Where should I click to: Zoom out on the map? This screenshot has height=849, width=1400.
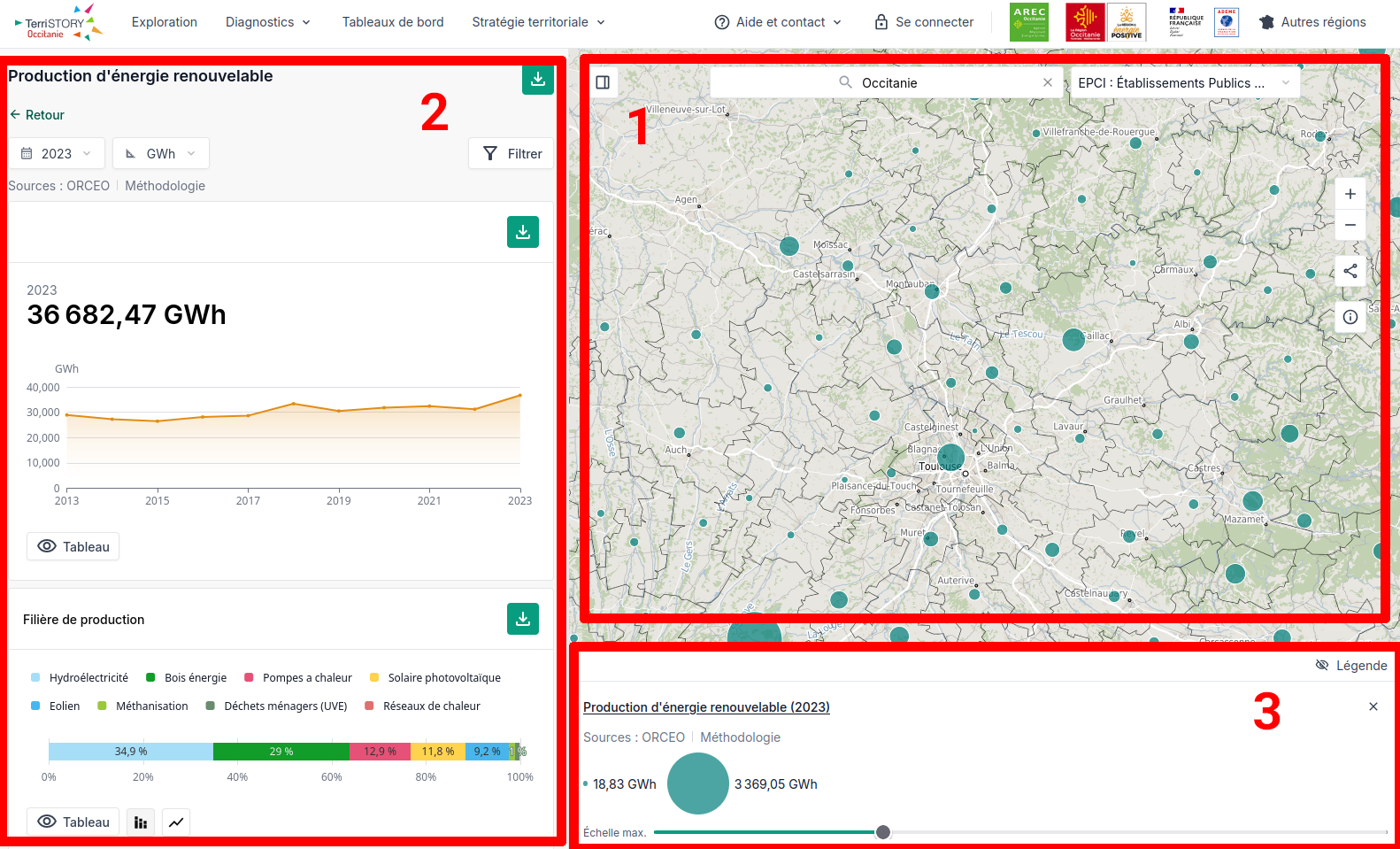tap(1350, 225)
